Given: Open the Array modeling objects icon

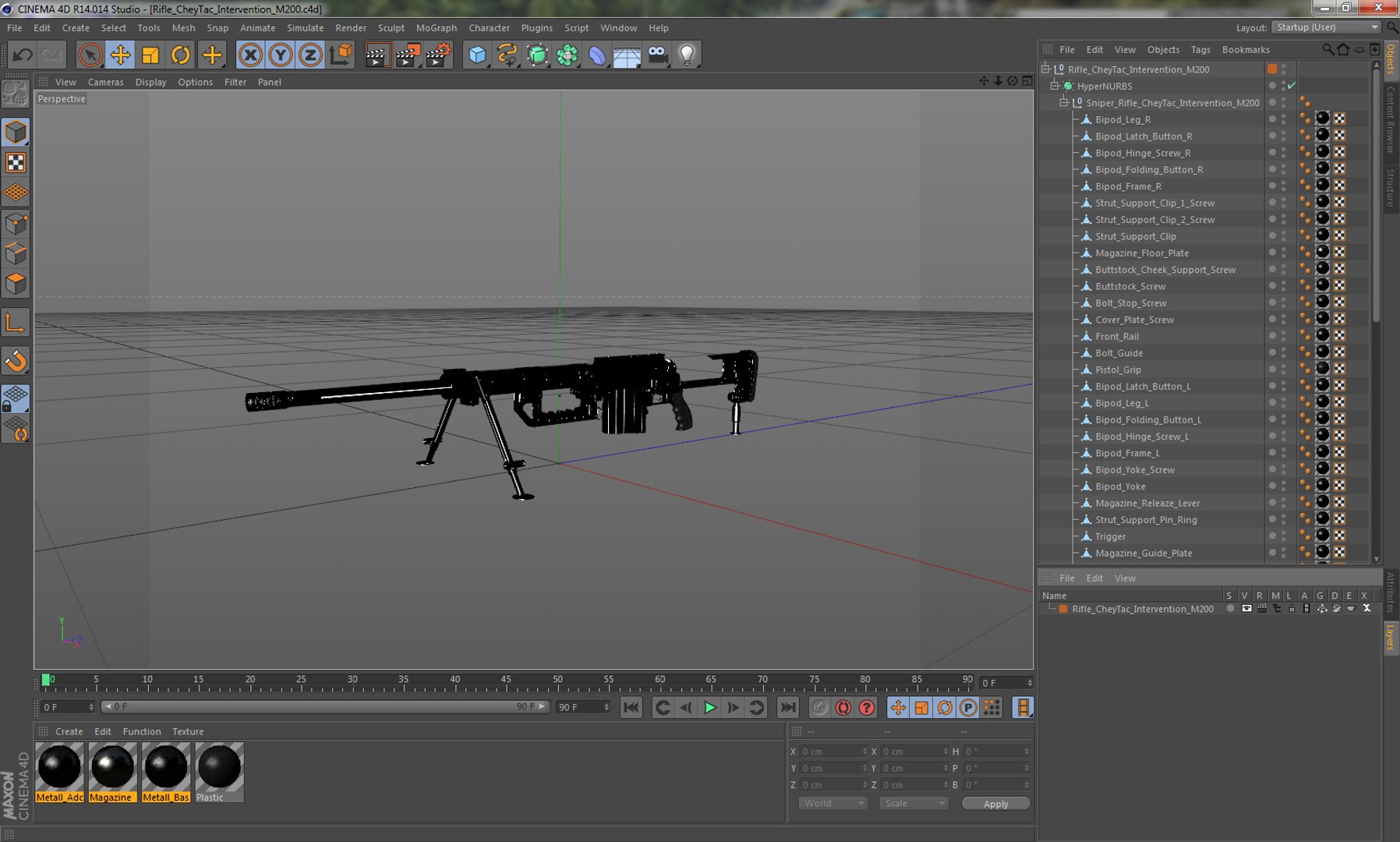Looking at the screenshot, I should pos(567,55).
